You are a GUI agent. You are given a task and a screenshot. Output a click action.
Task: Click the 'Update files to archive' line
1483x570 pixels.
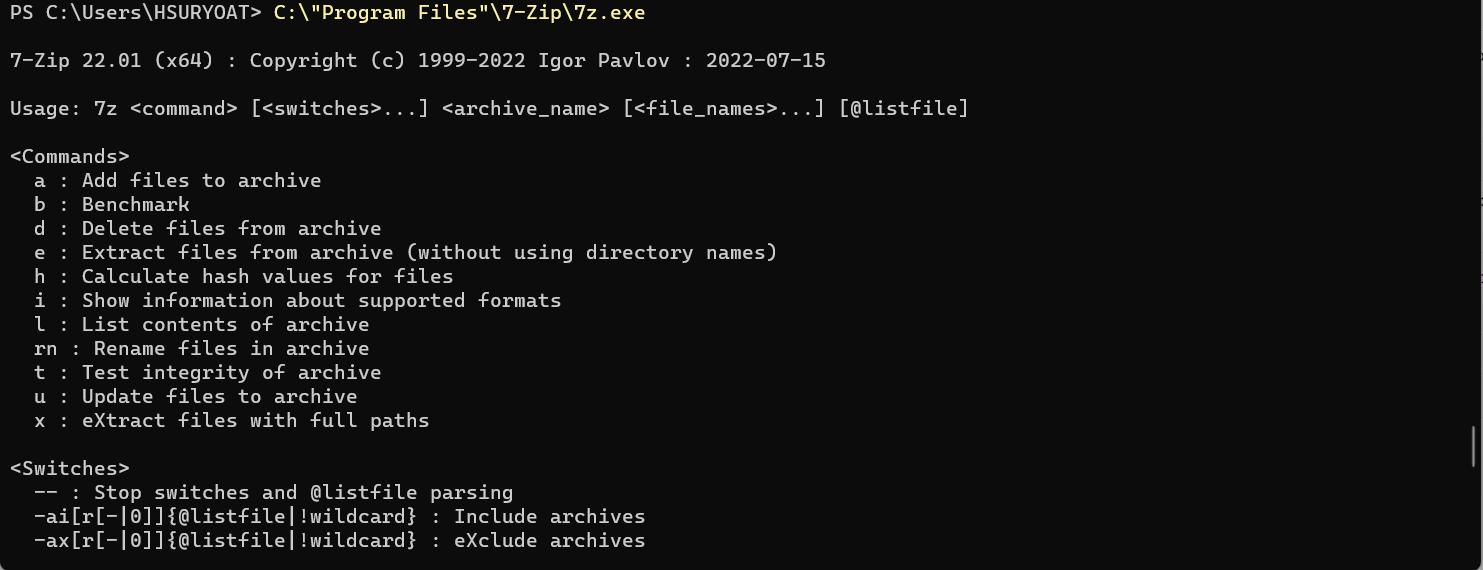point(195,396)
